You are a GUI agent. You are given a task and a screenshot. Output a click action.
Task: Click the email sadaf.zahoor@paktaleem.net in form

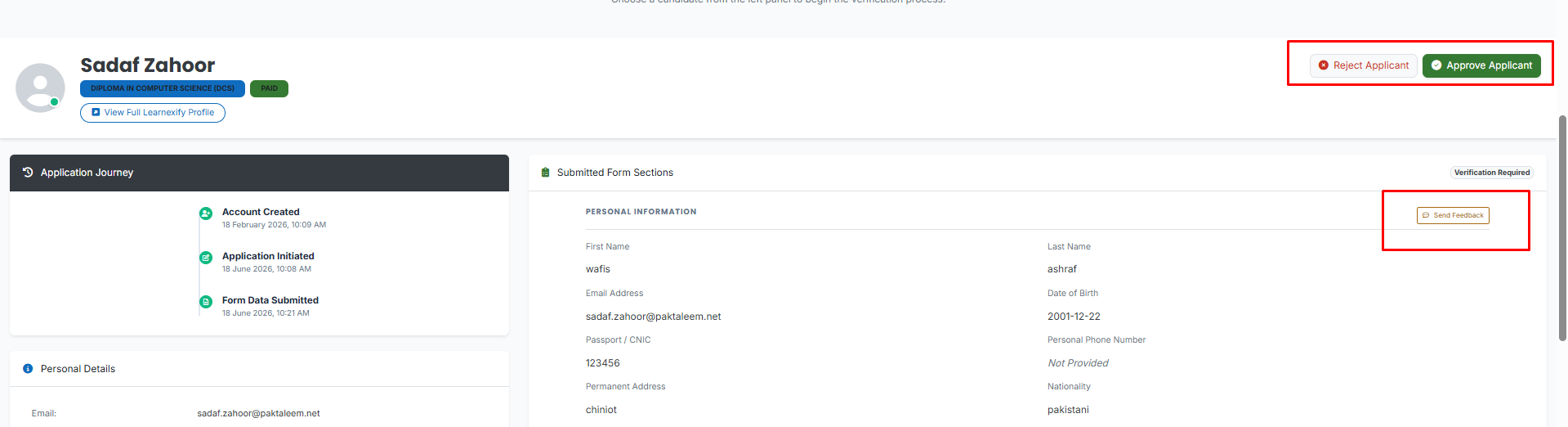(x=653, y=317)
